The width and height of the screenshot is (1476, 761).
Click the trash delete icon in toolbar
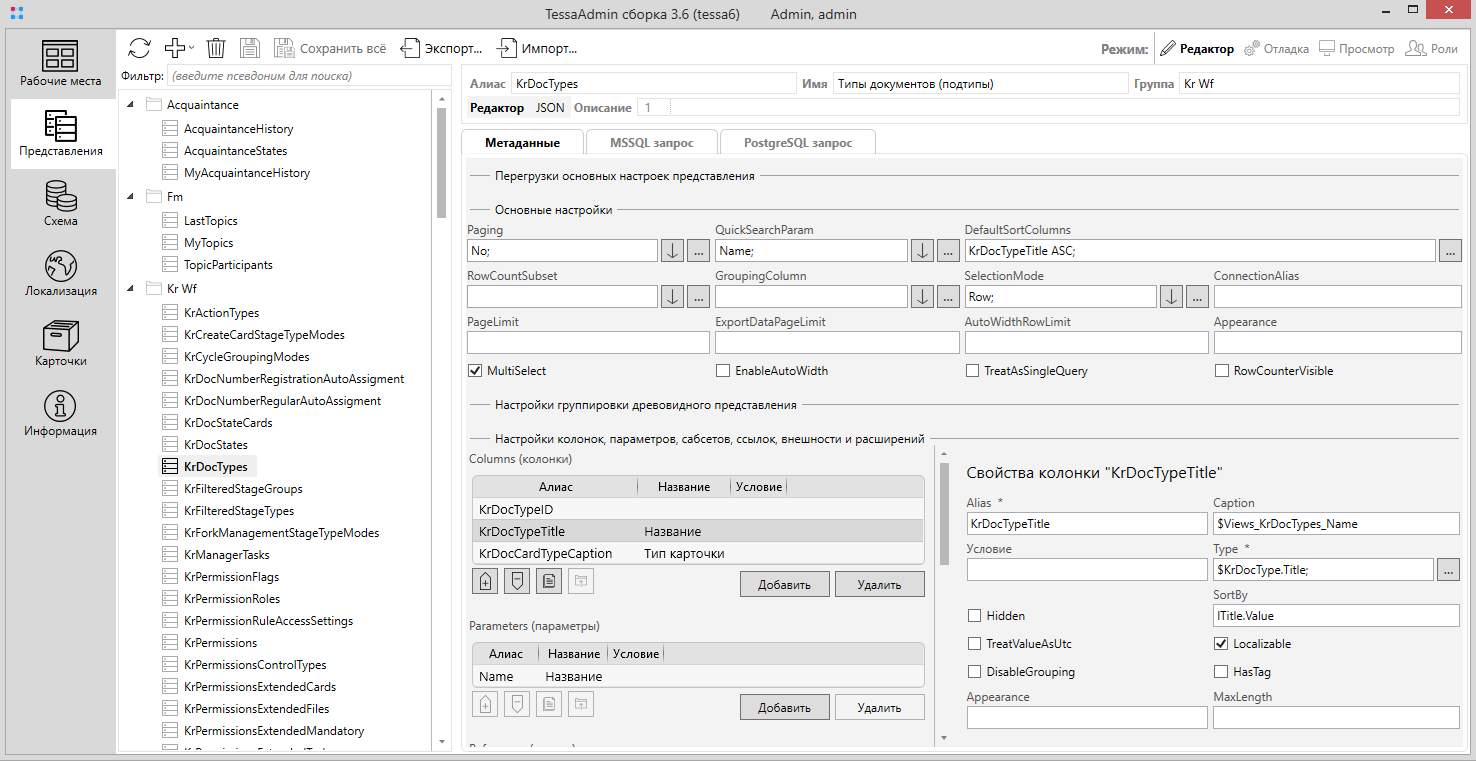(x=215, y=48)
